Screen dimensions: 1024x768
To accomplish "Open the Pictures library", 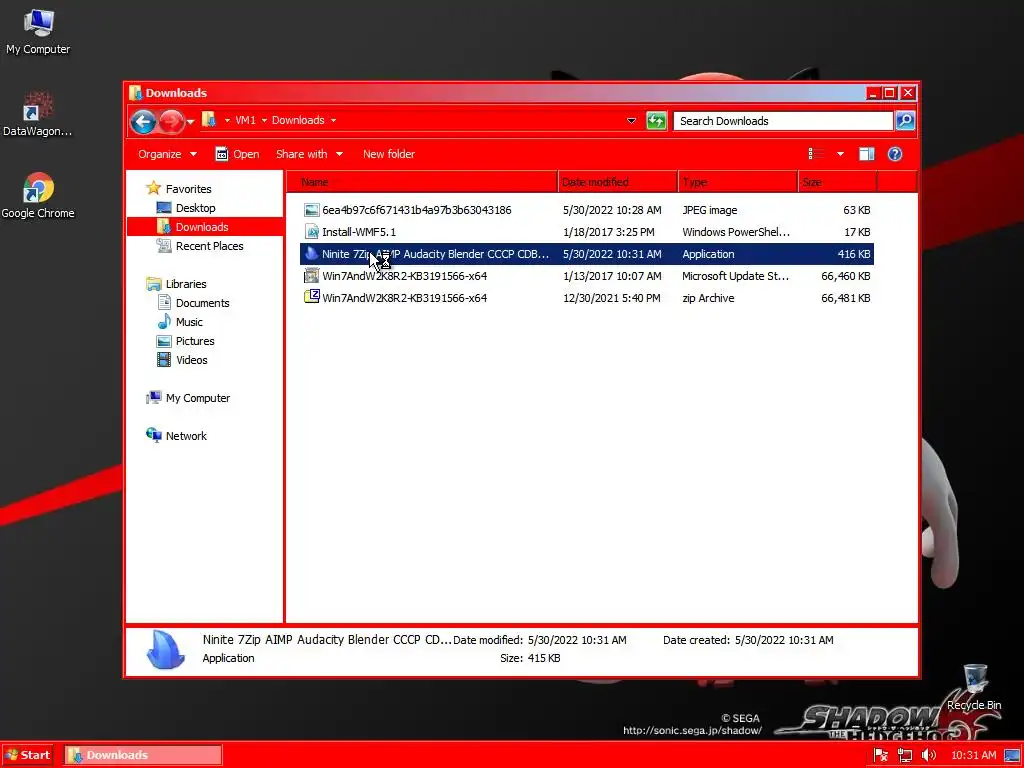I will coord(185,341).
